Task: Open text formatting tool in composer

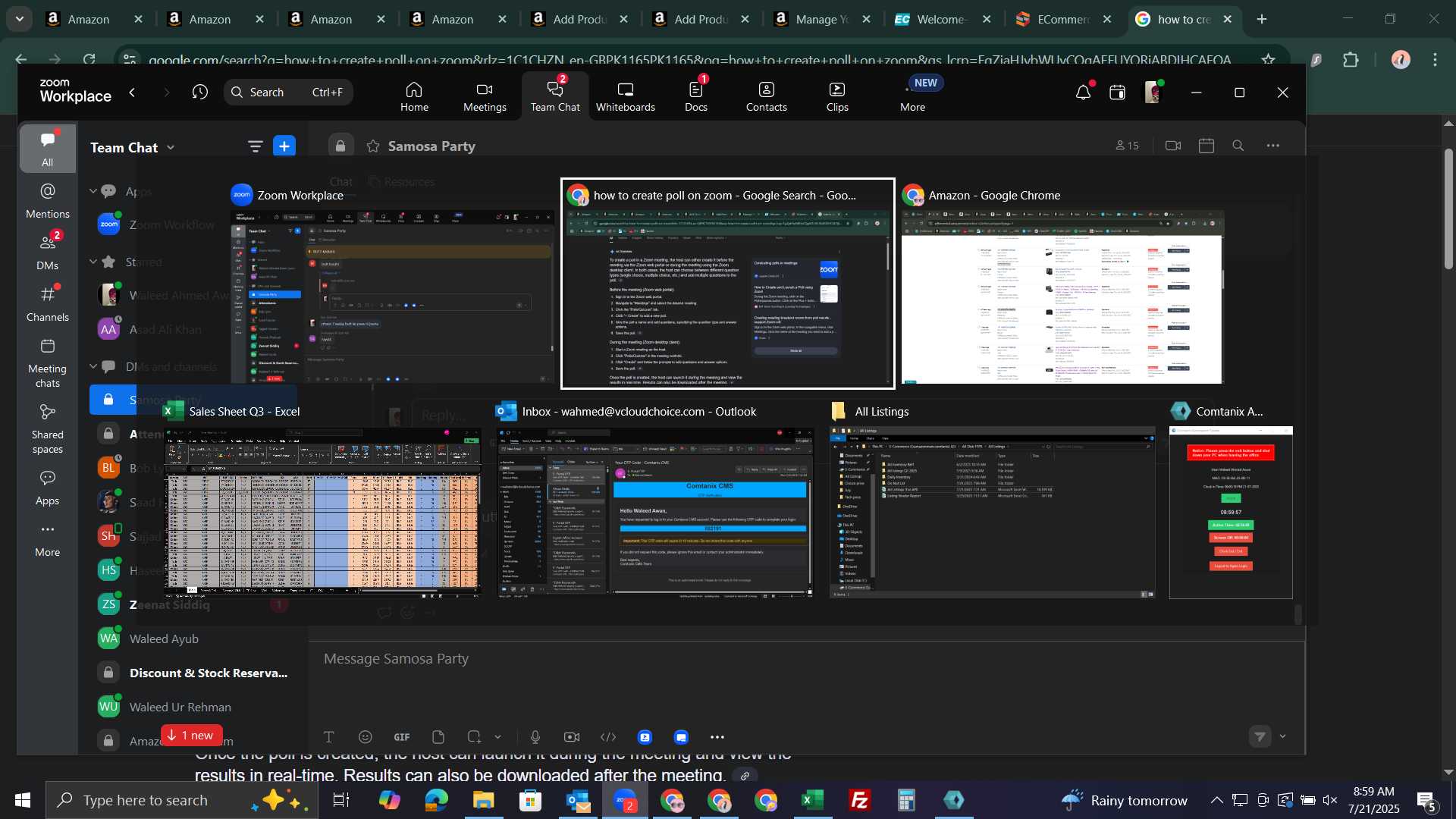Action: tap(329, 737)
